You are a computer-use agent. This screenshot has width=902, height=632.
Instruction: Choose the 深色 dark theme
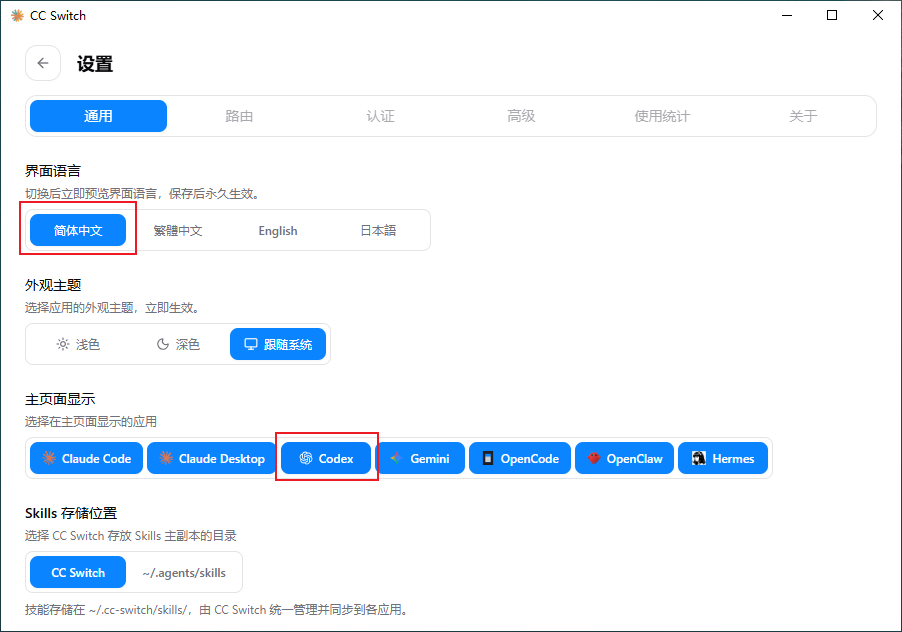tap(178, 344)
